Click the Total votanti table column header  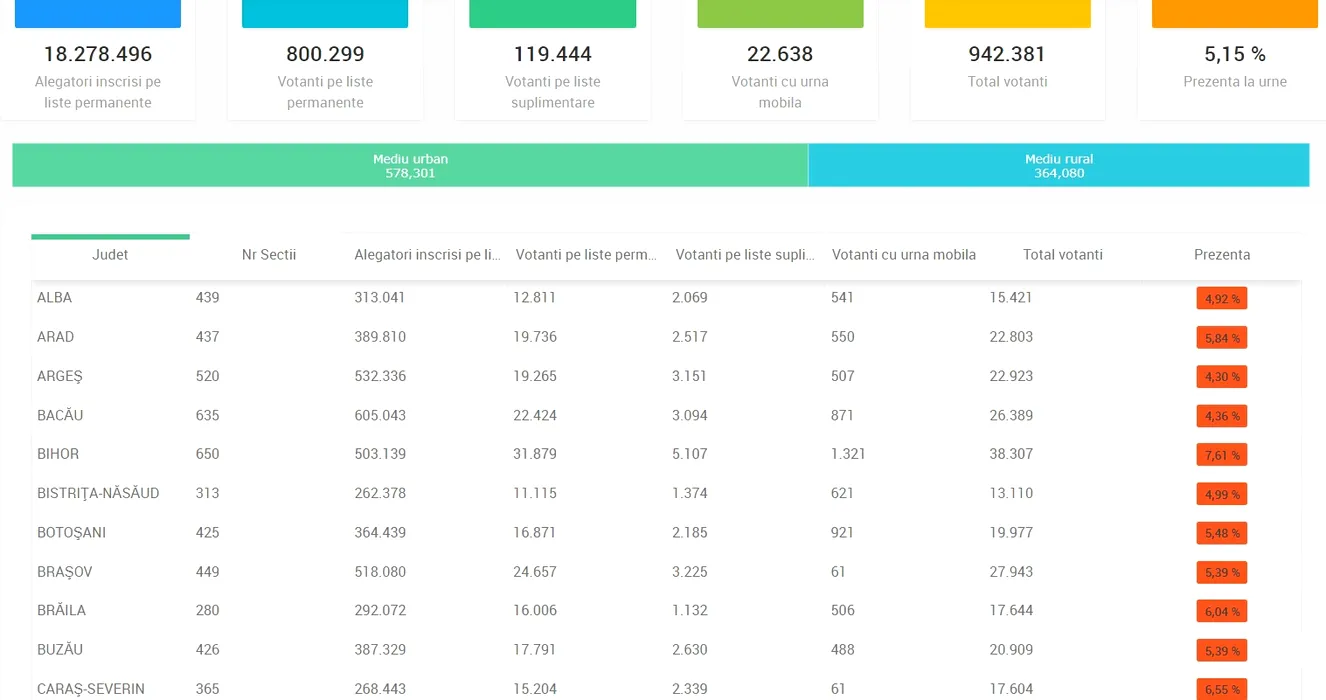[1062, 255]
